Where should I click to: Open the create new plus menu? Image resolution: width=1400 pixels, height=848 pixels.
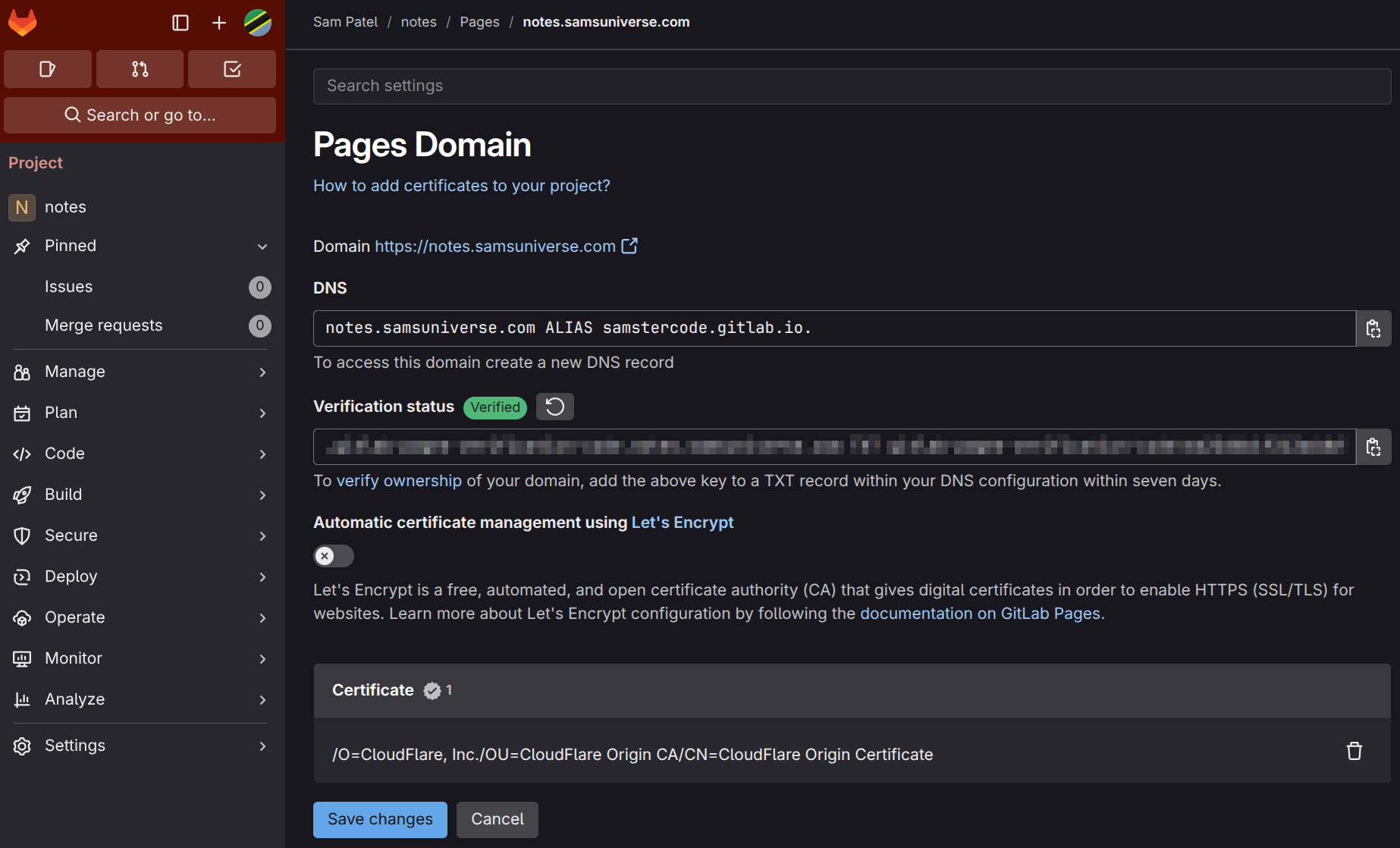click(219, 23)
